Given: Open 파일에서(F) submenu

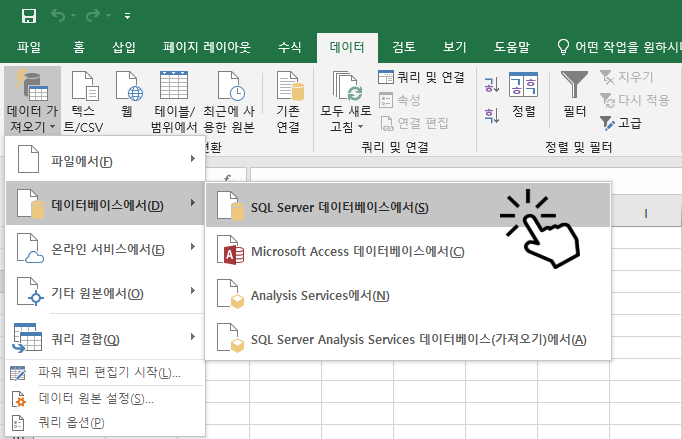Looking at the screenshot, I should coord(105,160).
